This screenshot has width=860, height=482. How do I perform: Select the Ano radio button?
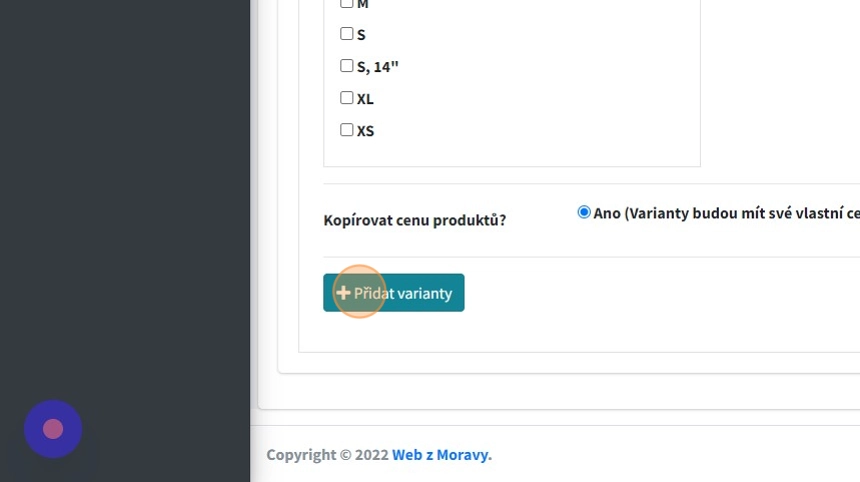coord(584,212)
